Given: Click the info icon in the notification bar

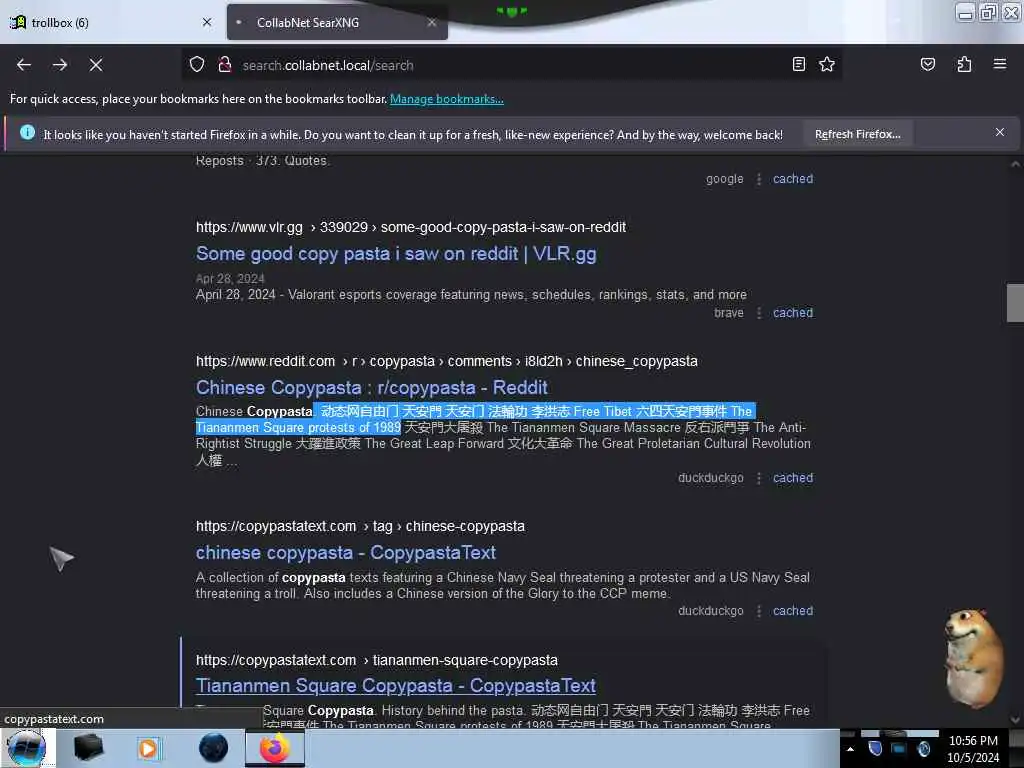Looking at the screenshot, I should (x=27, y=133).
